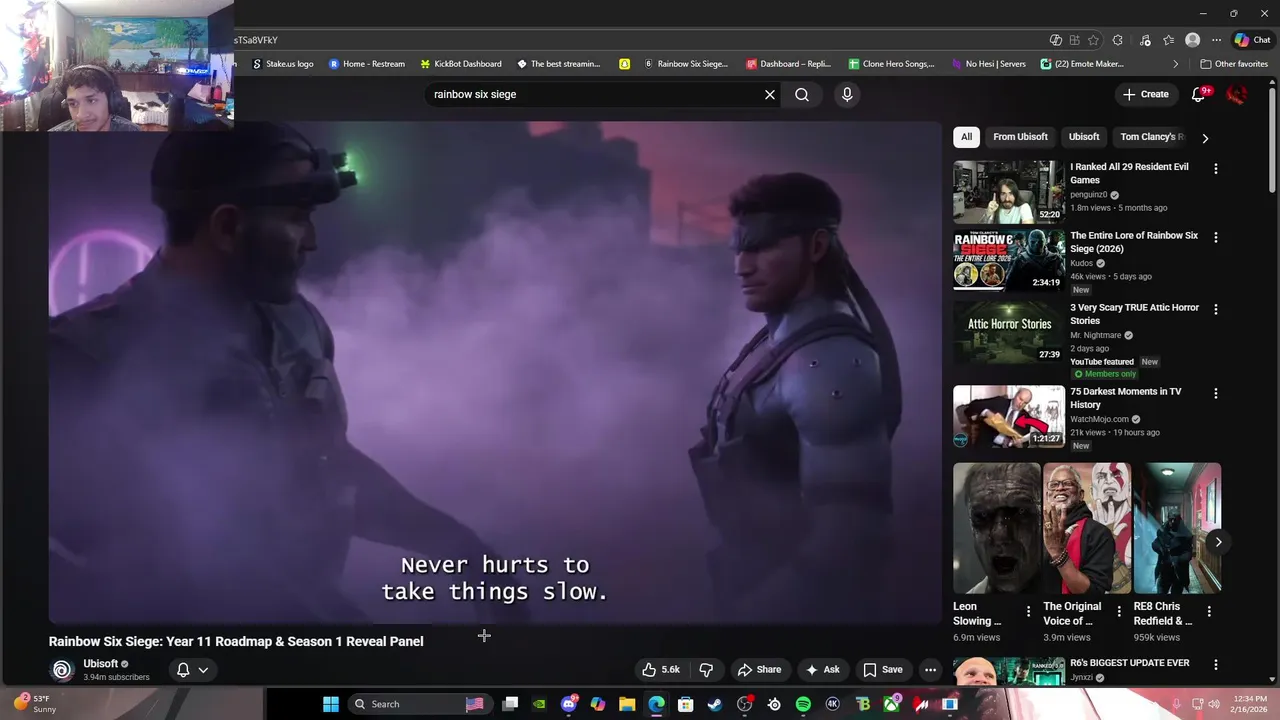Open the 'Leon Slowing' Shorts thumbnail

pyautogui.click(x=997, y=528)
